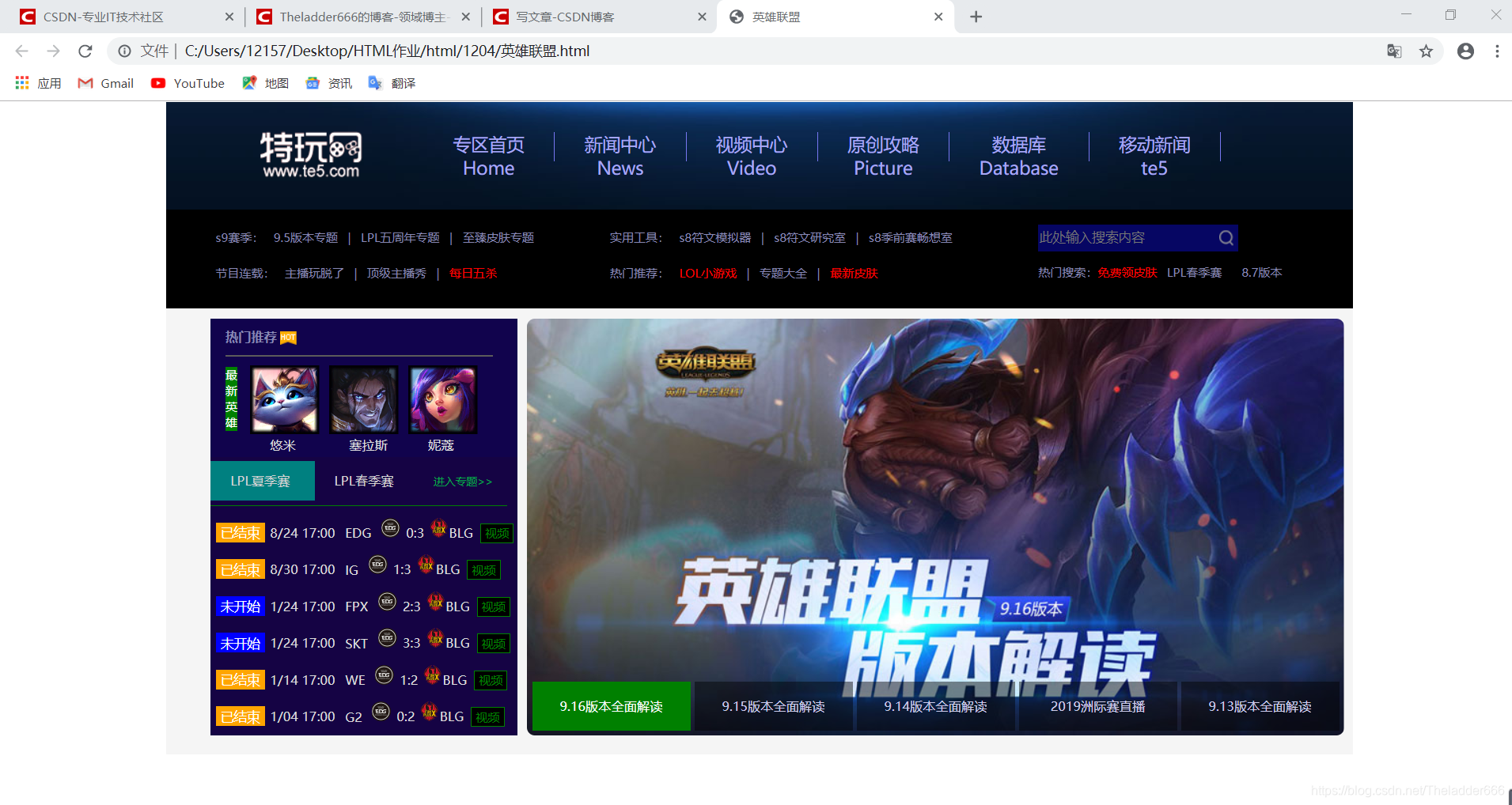Open the red 每日五杀 link
Image resolution: width=1512 pixels, height=805 pixels.
[473, 273]
